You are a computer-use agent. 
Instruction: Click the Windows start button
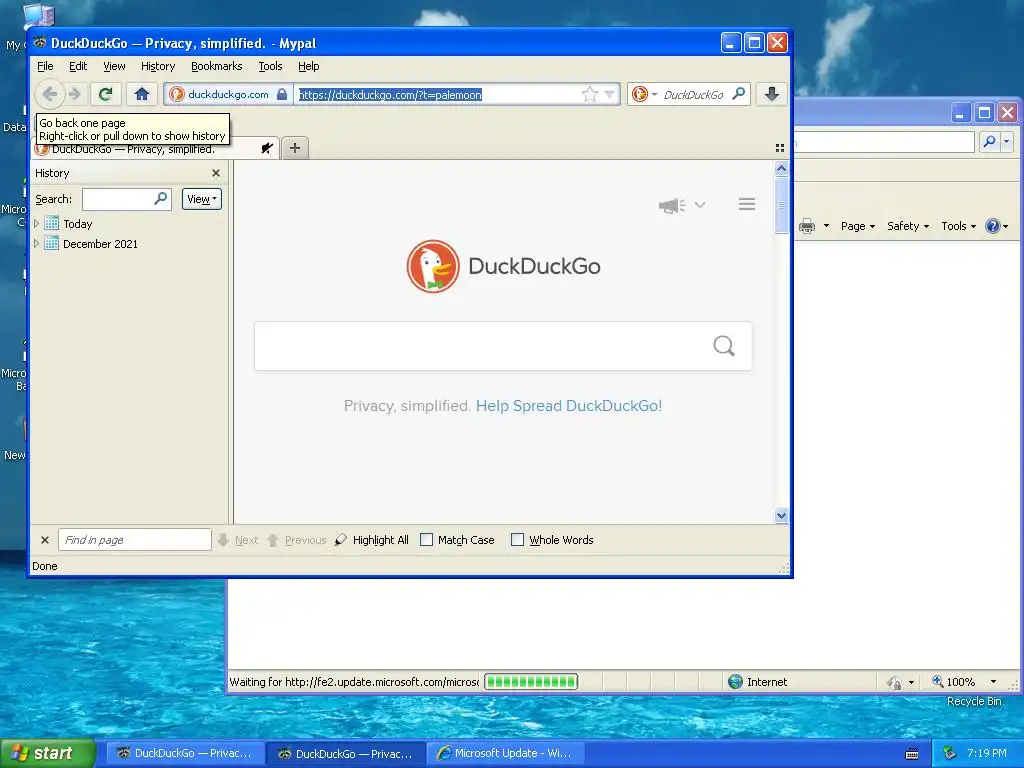47,753
